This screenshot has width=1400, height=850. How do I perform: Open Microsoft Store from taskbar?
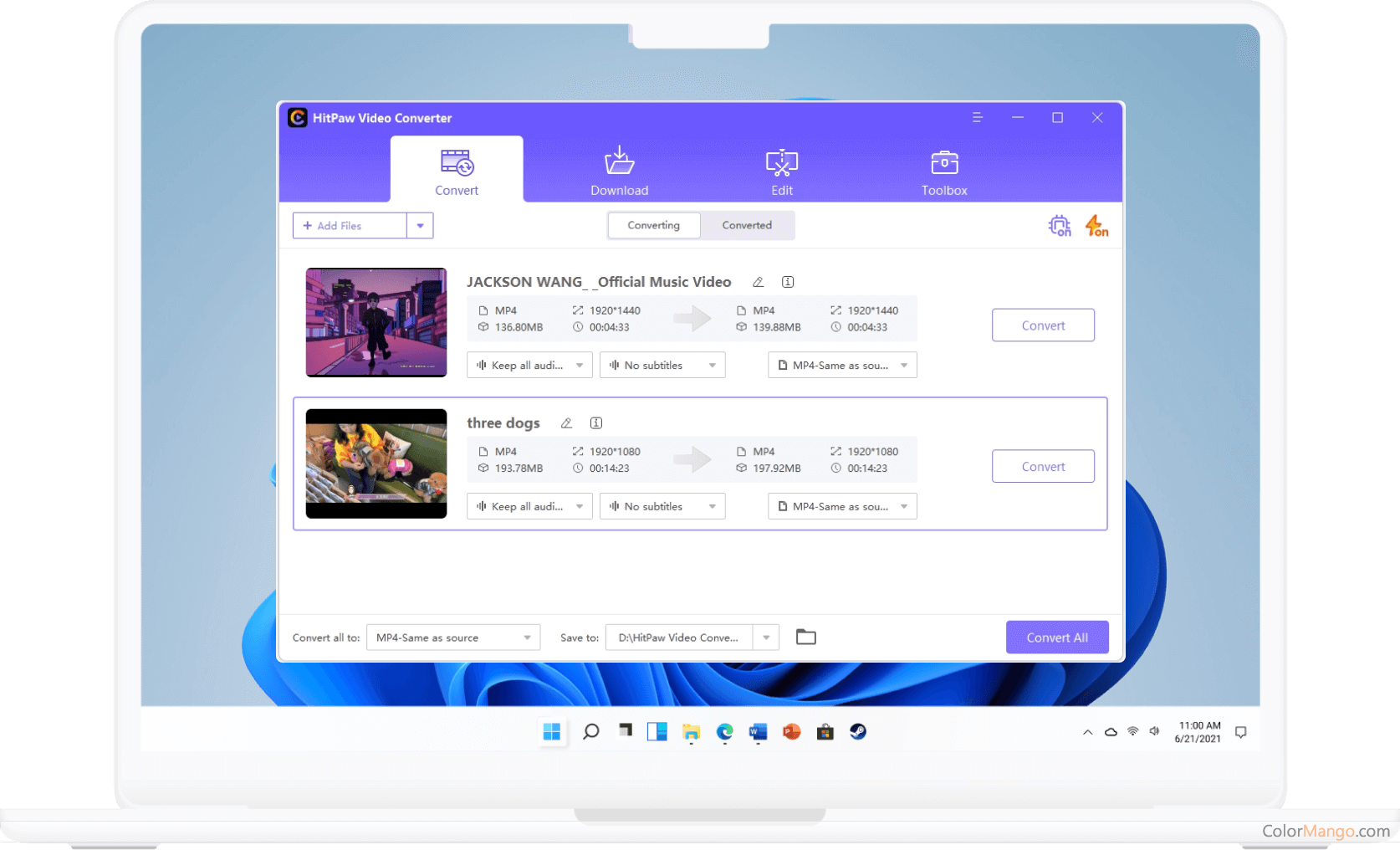pyautogui.click(x=825, y=732)
